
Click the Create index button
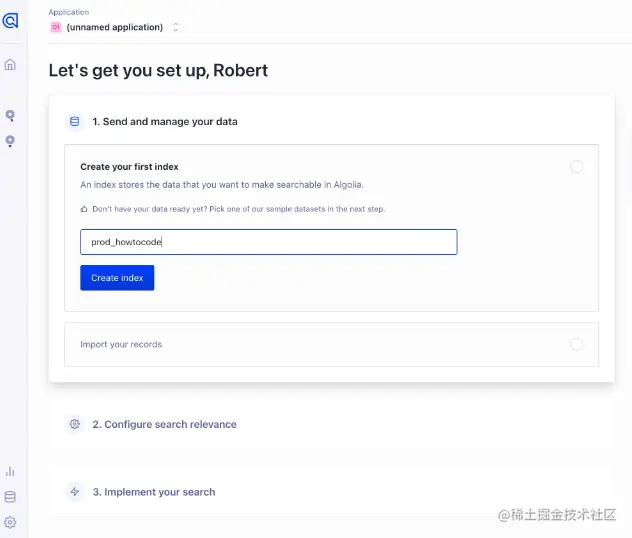[117, 278]
